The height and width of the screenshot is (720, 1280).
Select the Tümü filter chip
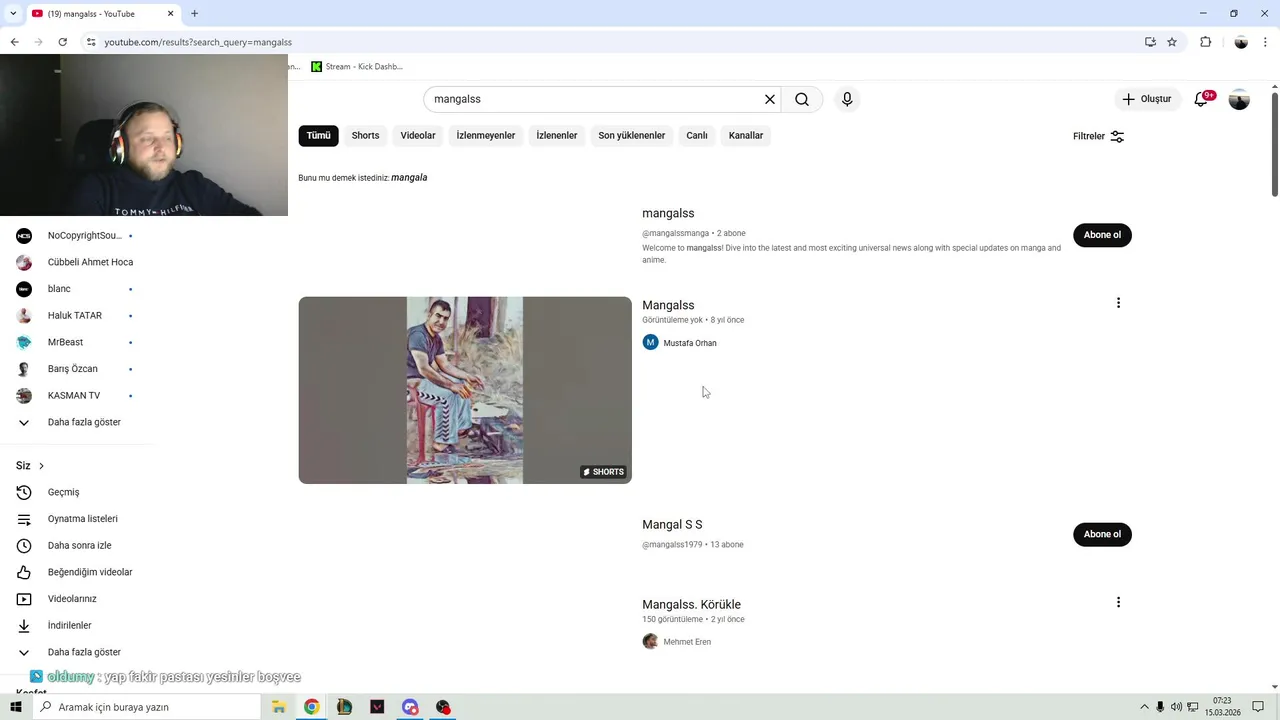coord(318,136)
